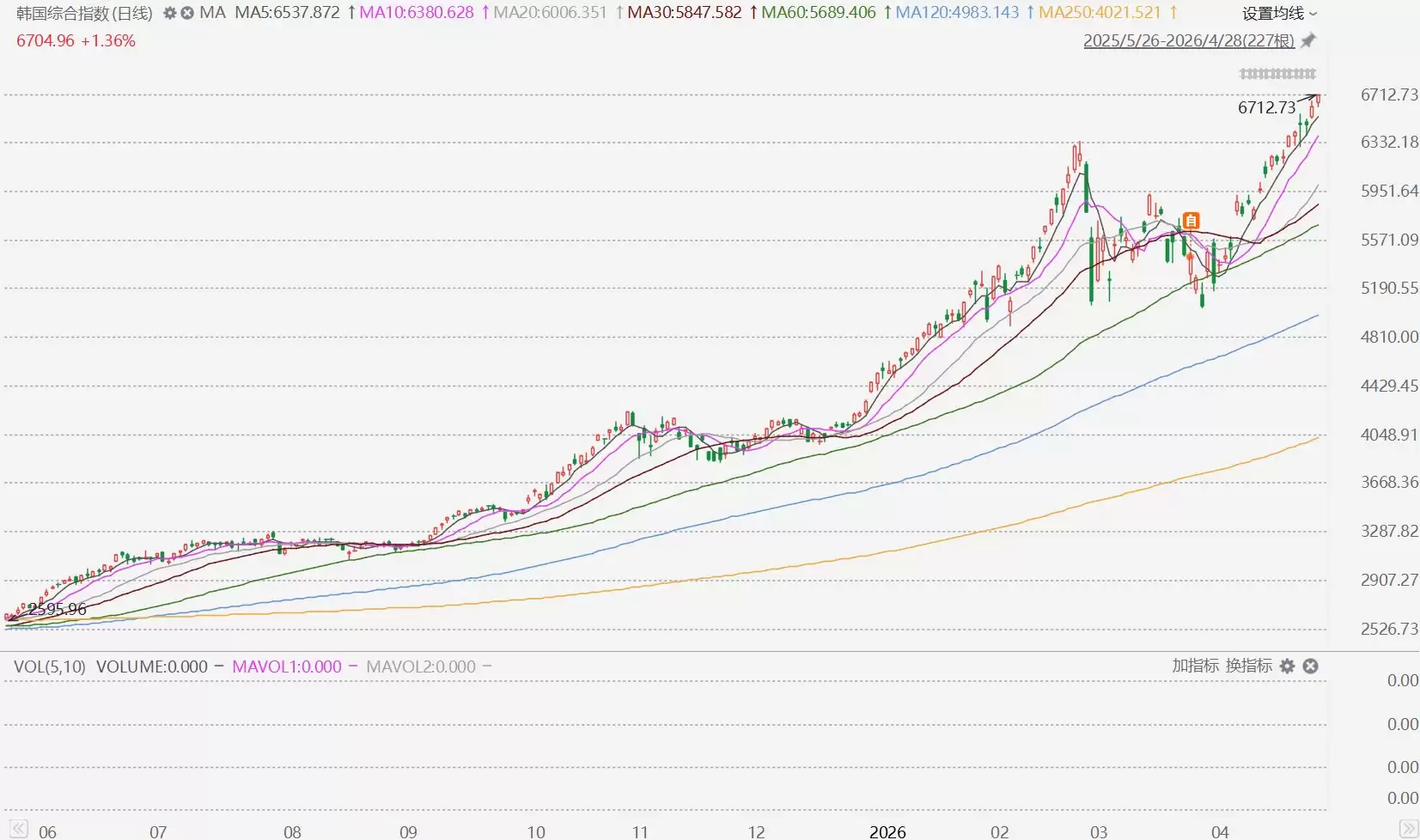Toggle the MA250 moving average line
Image resolution: width=1420 pixels, height=840 pixels.
pyautogui.click(x=1100, y=13)
